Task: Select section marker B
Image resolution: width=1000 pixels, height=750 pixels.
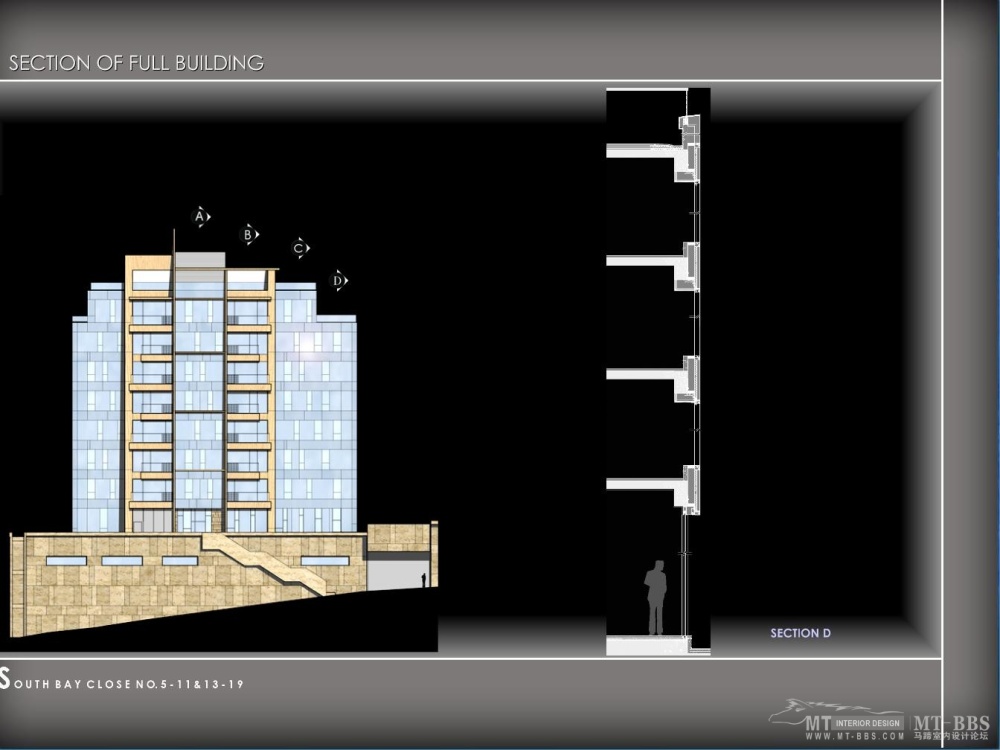Action: pos(248,234)
